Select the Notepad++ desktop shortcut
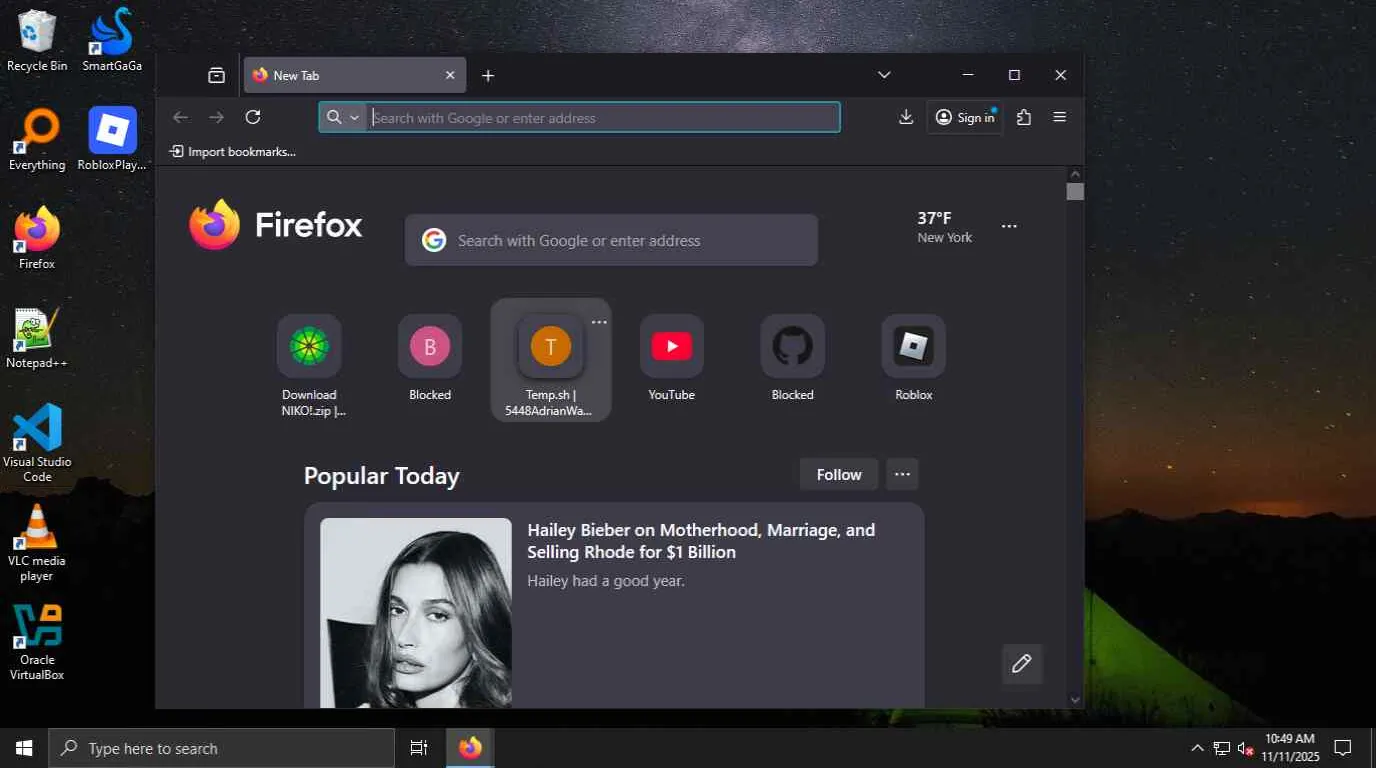This screenshot has height=768, width=1376. tap(37, 338)
